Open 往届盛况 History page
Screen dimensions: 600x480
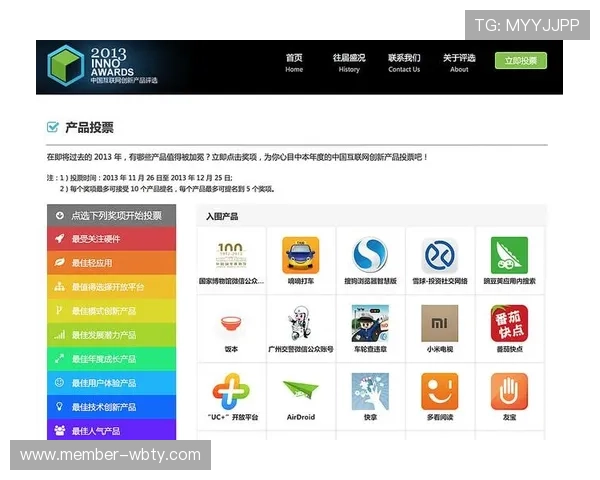tap(349, 63)
